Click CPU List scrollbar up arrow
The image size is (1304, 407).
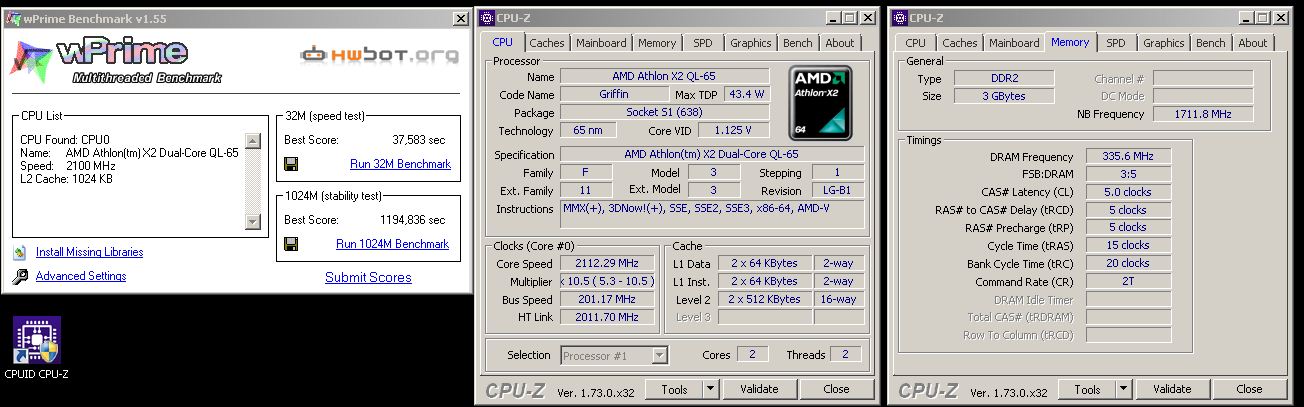point(253,141)
